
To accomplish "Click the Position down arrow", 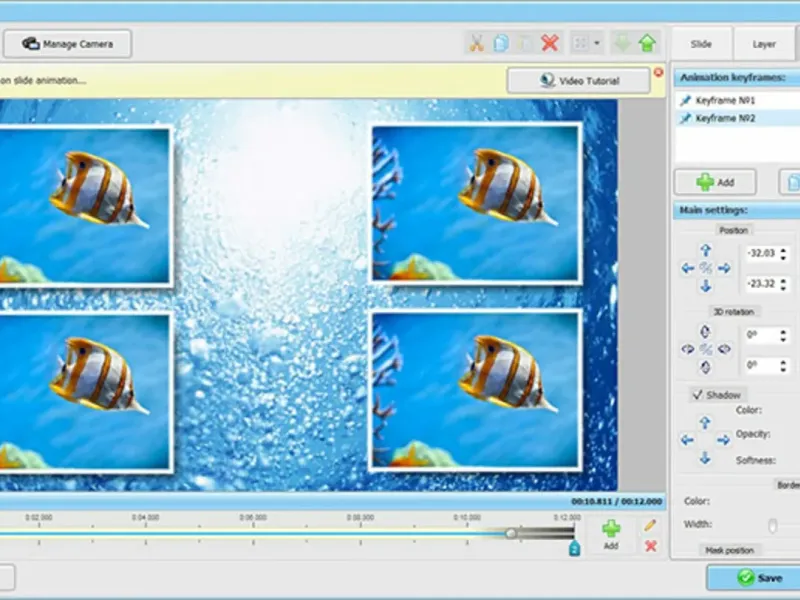I will click(x=706, y=286).
